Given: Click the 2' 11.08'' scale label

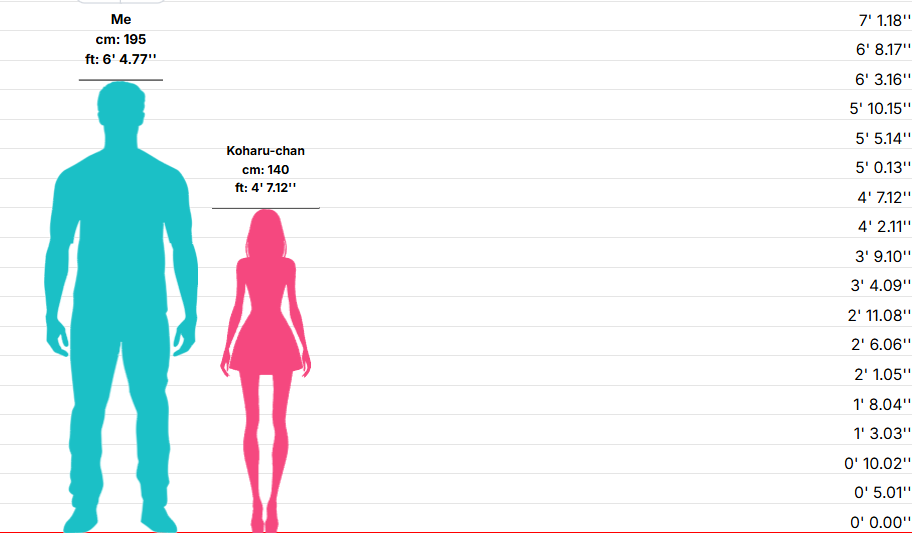Looking at the screenshot, I should coord(879,315).
